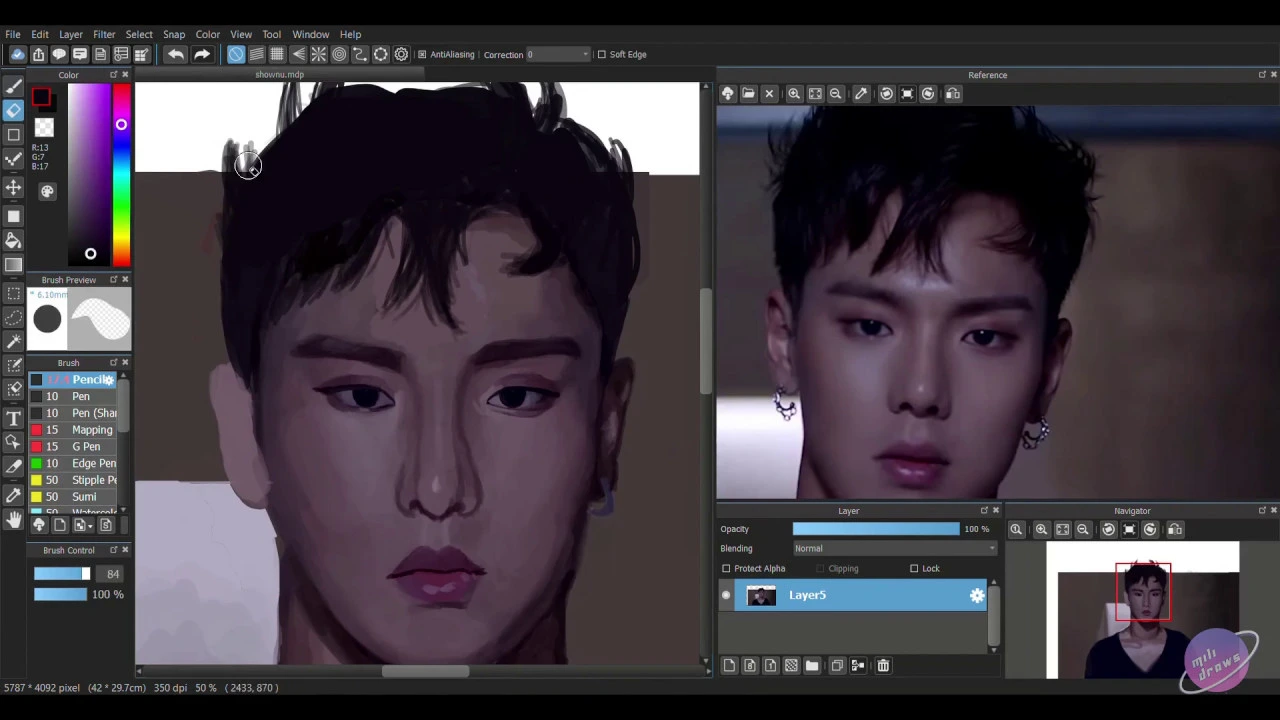Open the color palette icon in Color panel
This screenshot has width=1280, height=720.
[47, 191]
